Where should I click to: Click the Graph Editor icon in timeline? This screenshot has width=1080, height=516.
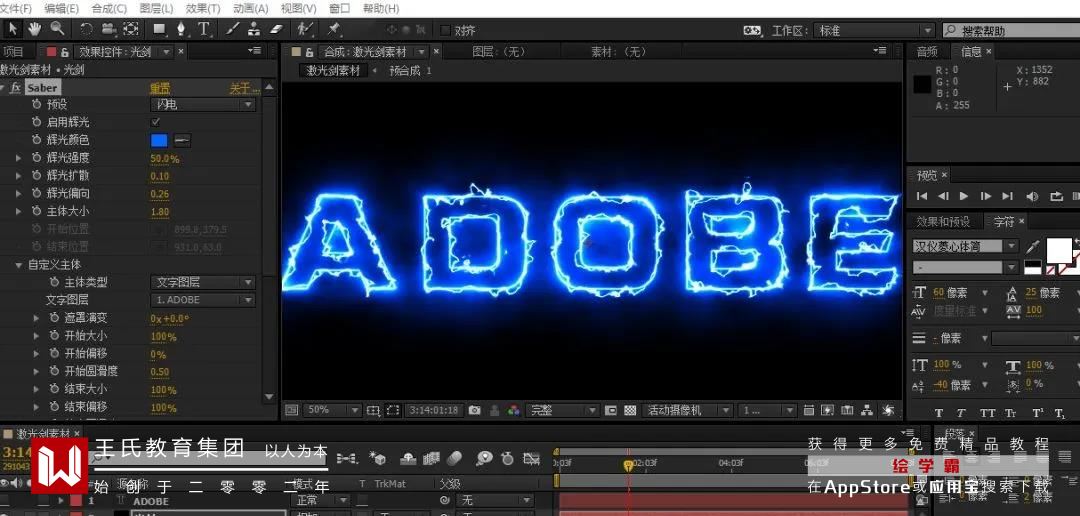tap(531, 458)
